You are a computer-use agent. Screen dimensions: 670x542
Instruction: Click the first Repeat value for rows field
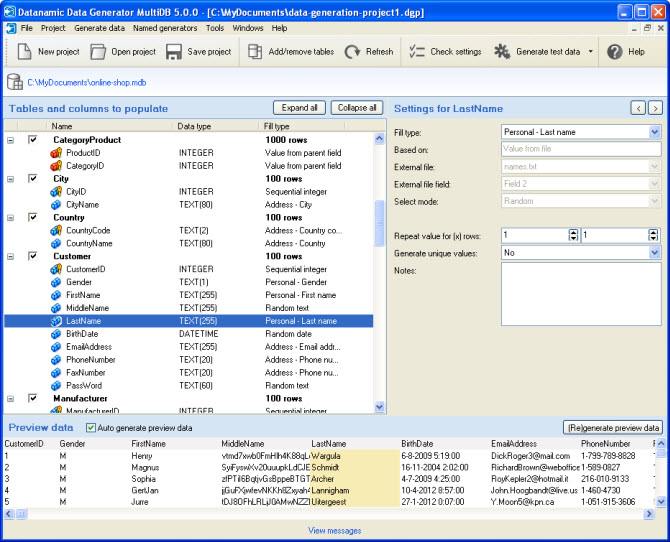tap(536, 235)
